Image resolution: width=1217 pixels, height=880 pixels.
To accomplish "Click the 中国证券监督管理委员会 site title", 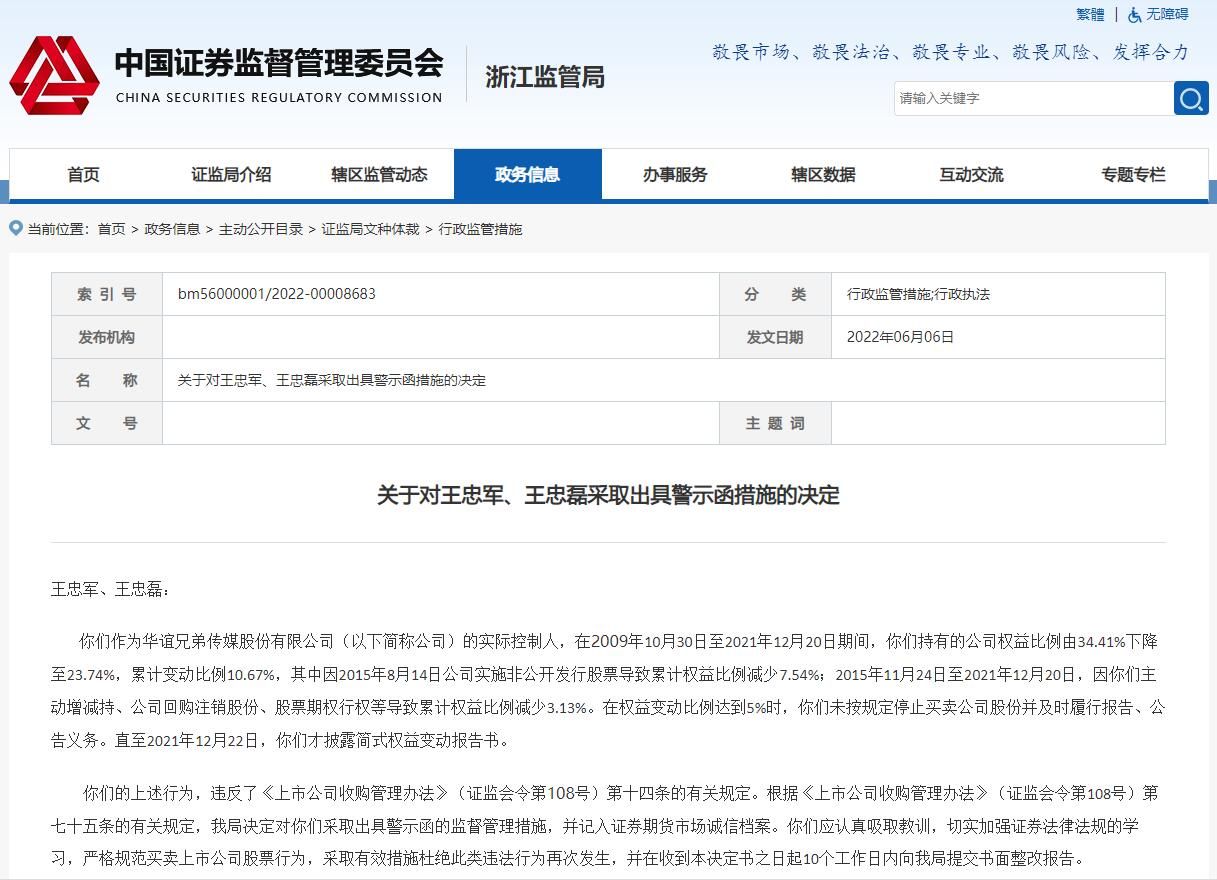I will click(x=278, y=63).
